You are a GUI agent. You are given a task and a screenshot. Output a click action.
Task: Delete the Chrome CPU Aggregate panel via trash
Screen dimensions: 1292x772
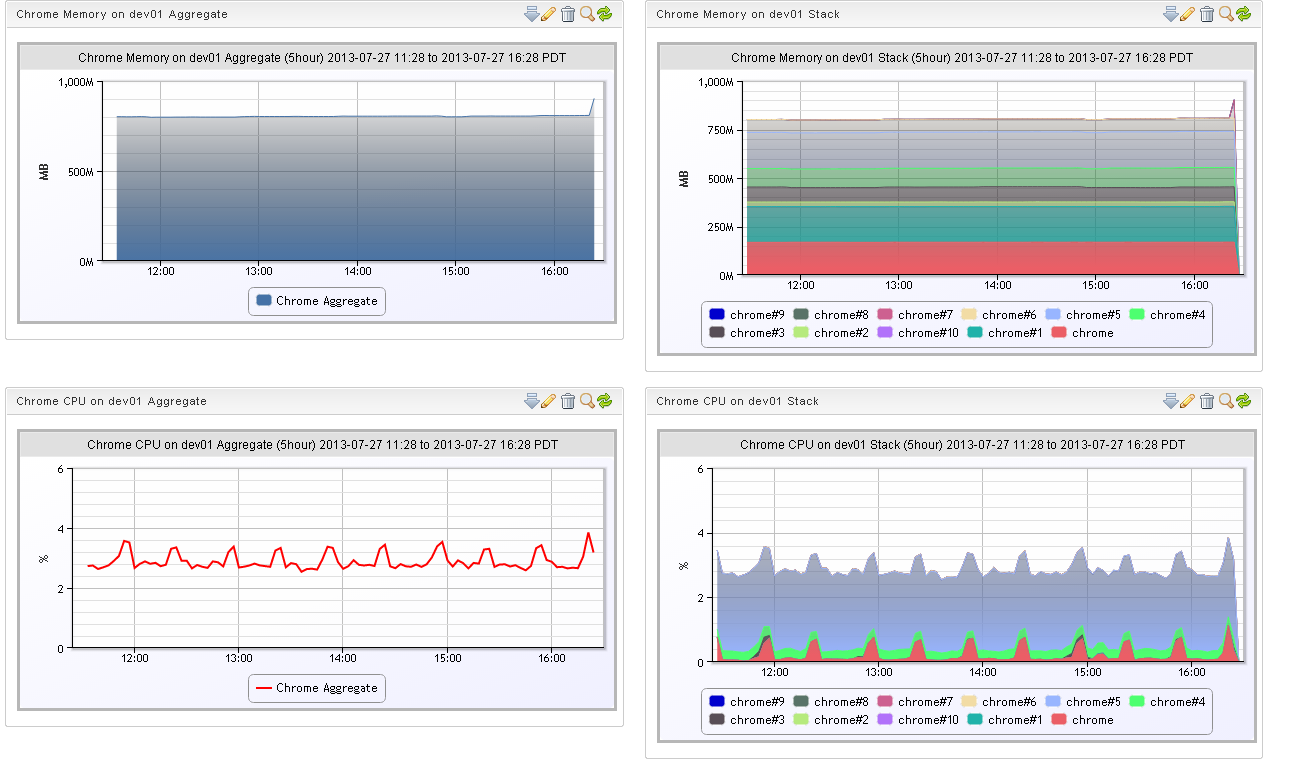click(x=568, y=400)
